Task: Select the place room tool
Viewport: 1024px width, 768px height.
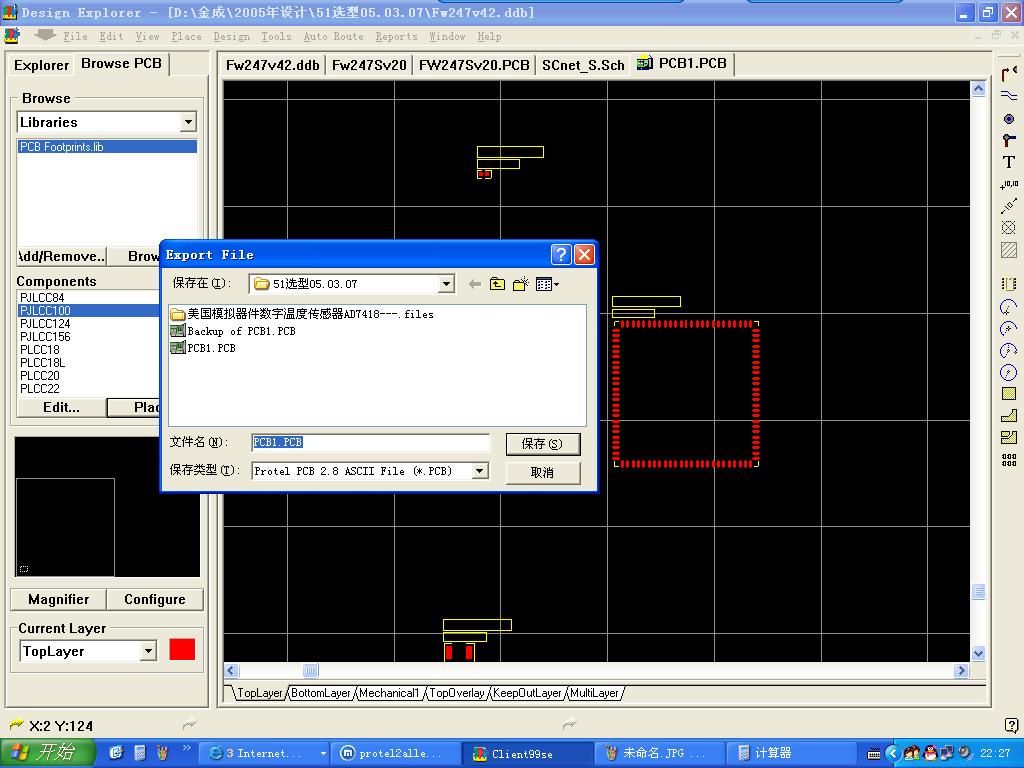Action: point(1009,249)
